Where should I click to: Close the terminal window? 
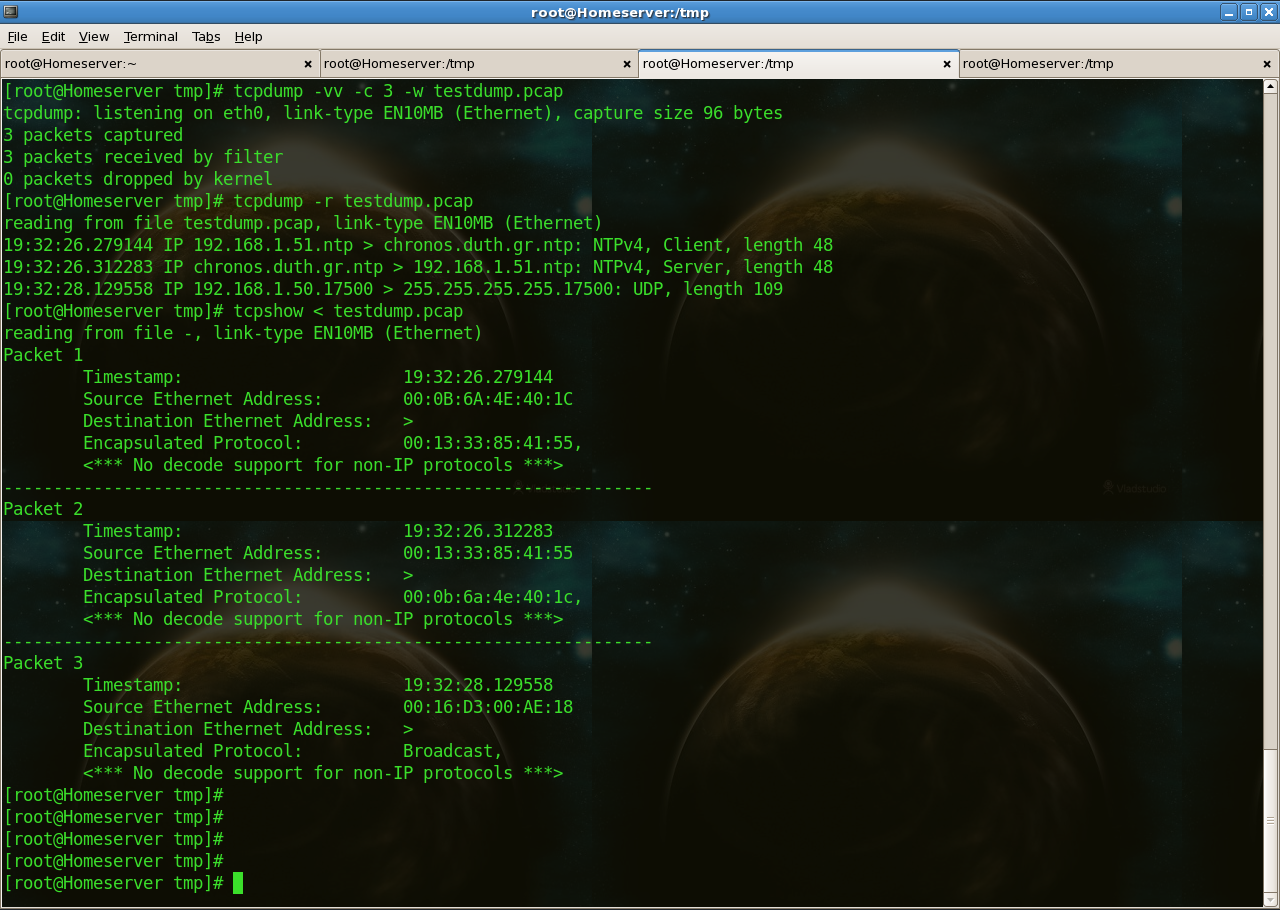(x=1269, y=12)
